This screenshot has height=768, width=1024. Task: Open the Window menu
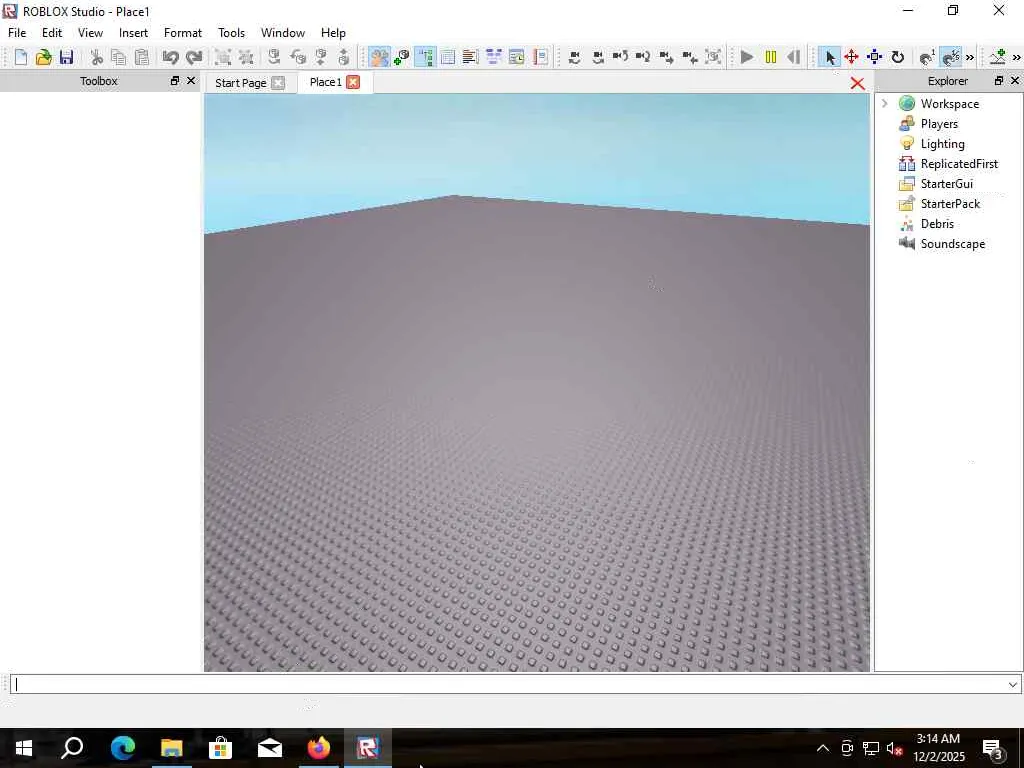tap(283, 33)
